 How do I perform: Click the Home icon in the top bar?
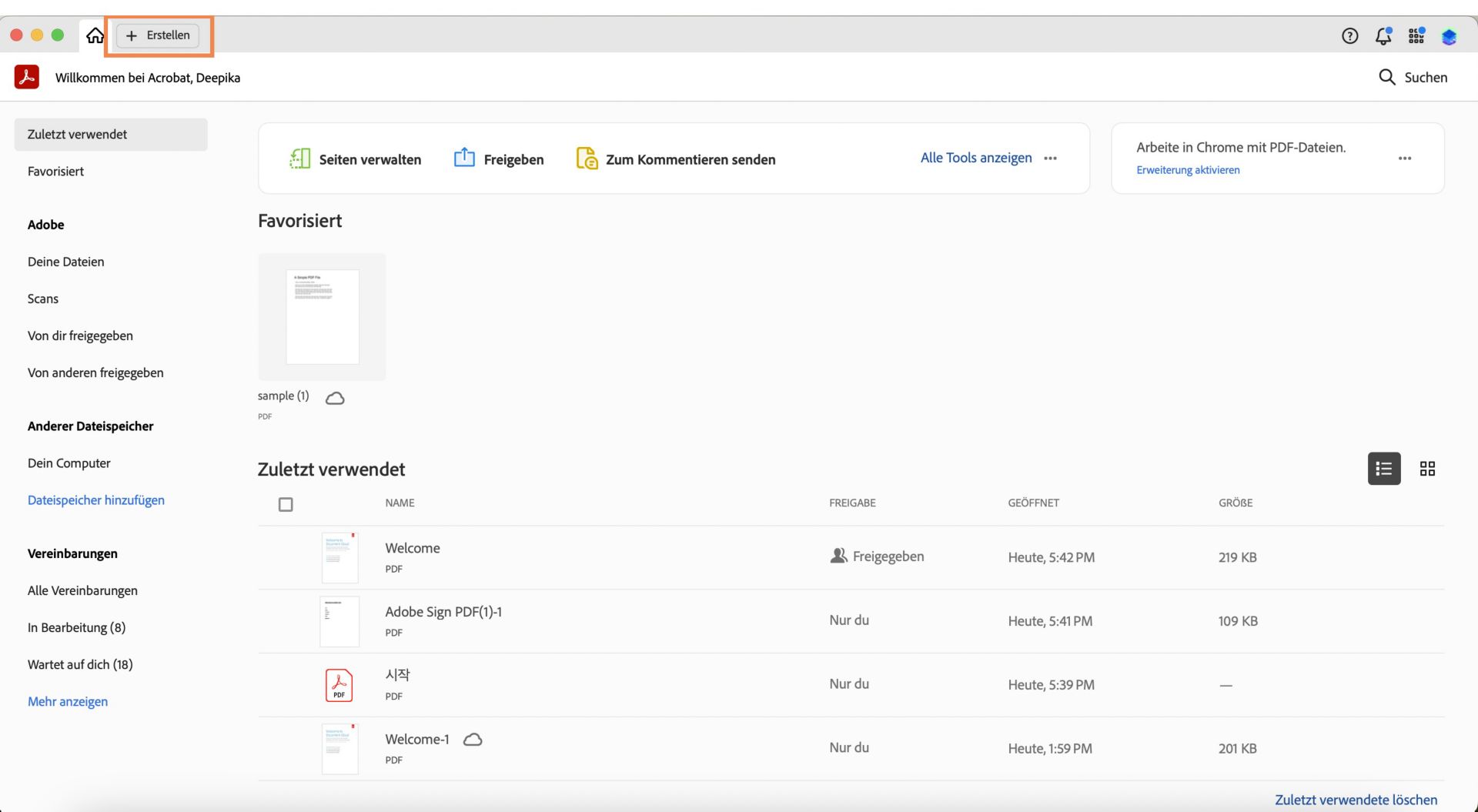[95, 35]
